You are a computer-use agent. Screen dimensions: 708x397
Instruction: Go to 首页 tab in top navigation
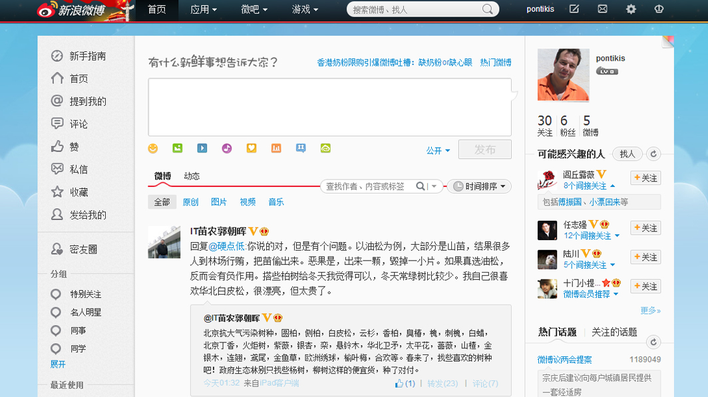(x=157, y=9)
